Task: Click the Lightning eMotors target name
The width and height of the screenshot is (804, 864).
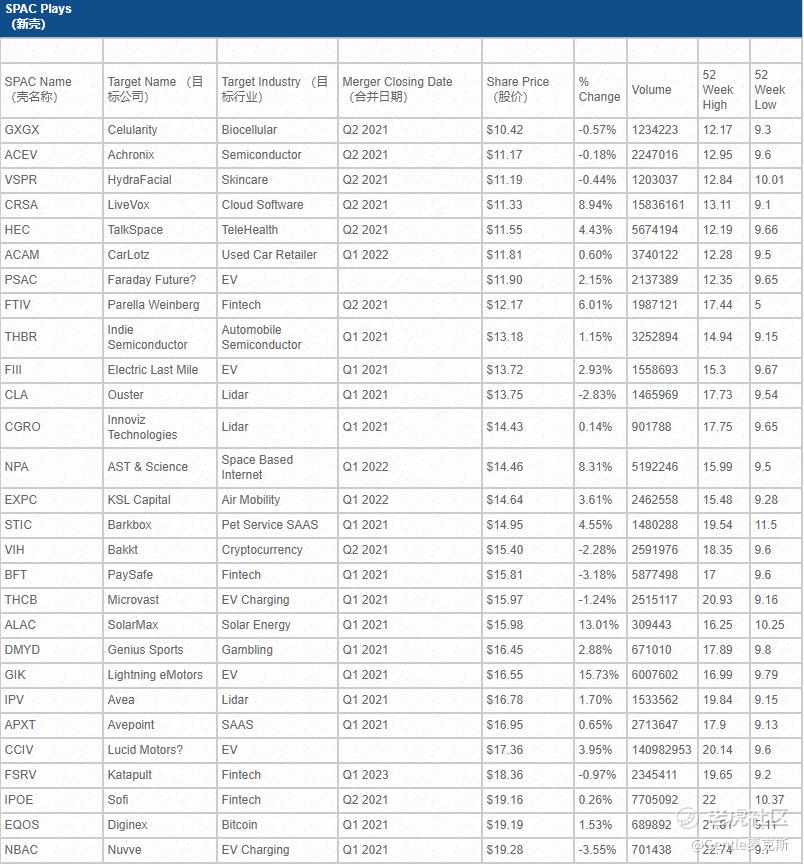Action: tap(155, 675)
